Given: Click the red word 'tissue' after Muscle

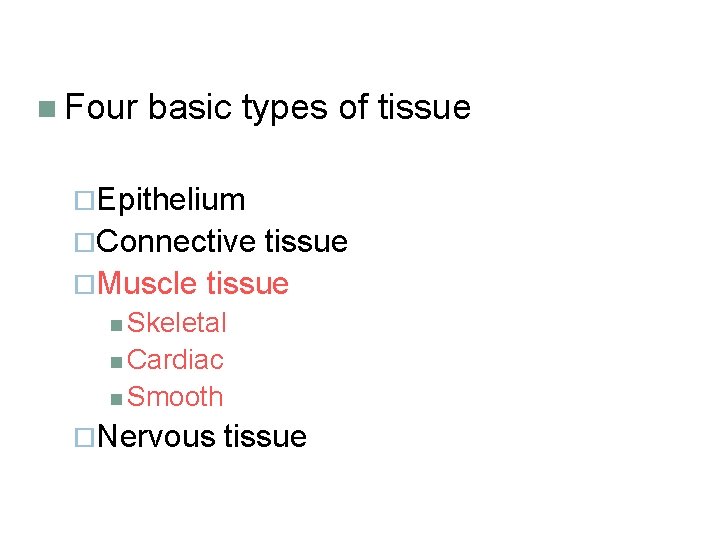Looking at the screenshot, I should (247, 284).
